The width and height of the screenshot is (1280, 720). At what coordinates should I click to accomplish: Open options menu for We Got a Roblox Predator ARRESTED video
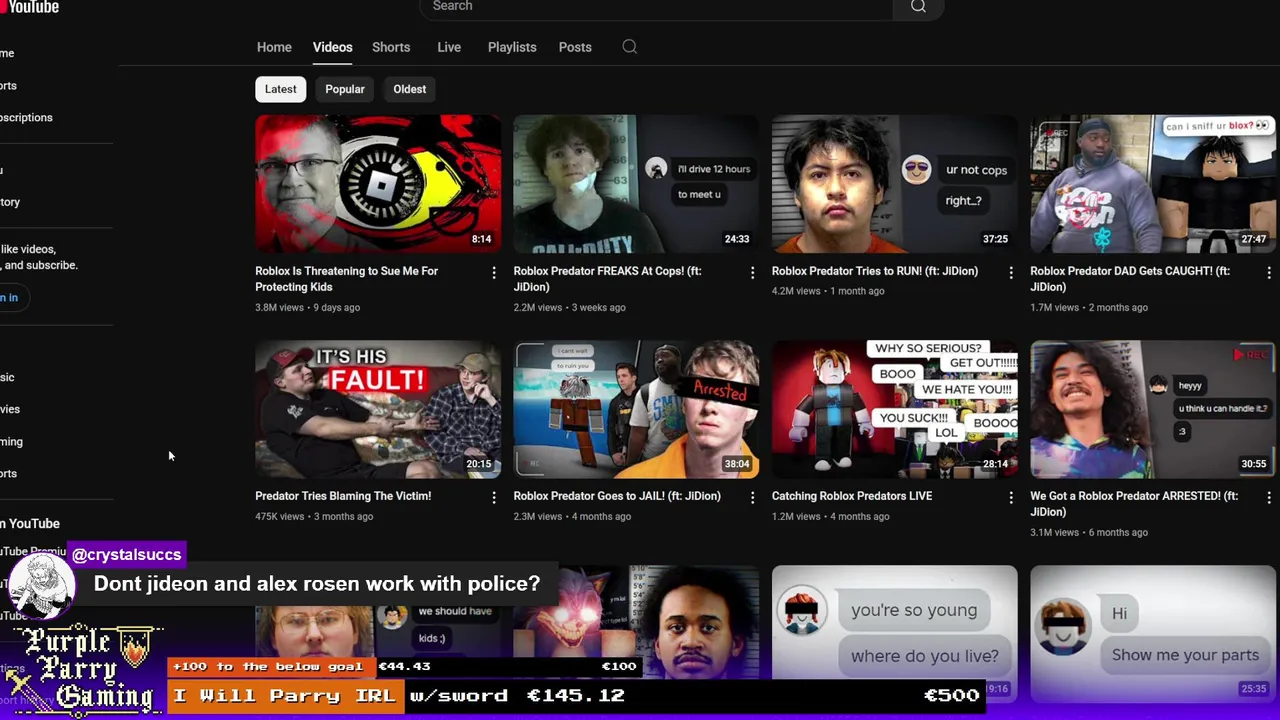click(x=1268, y=497)
